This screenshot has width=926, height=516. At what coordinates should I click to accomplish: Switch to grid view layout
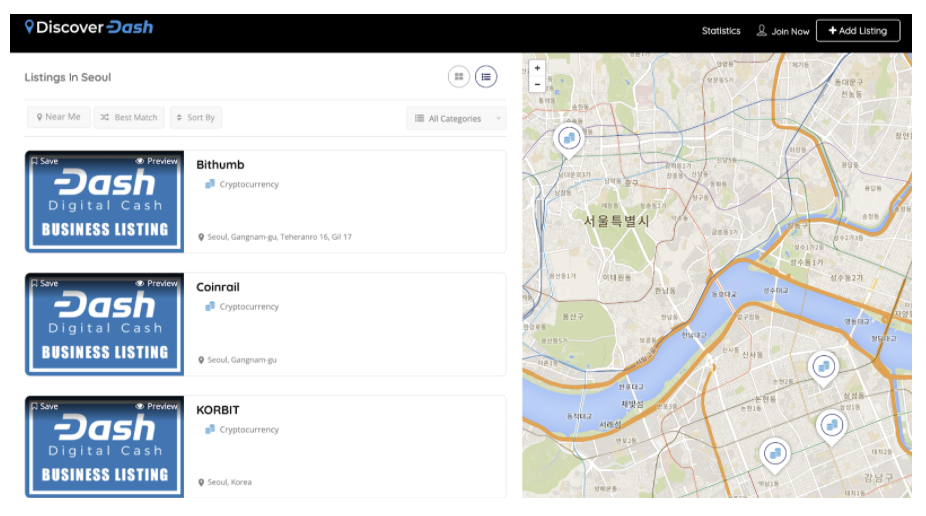point(458,77)
